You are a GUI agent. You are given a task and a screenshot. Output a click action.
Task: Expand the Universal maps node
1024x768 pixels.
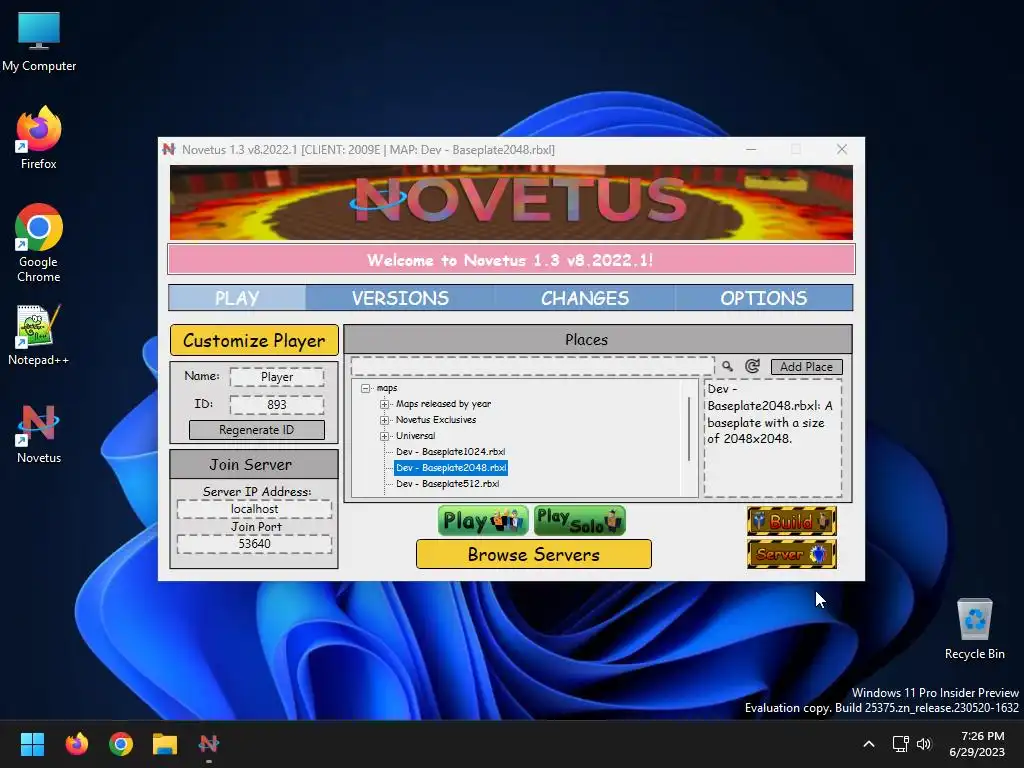point(385,436)
